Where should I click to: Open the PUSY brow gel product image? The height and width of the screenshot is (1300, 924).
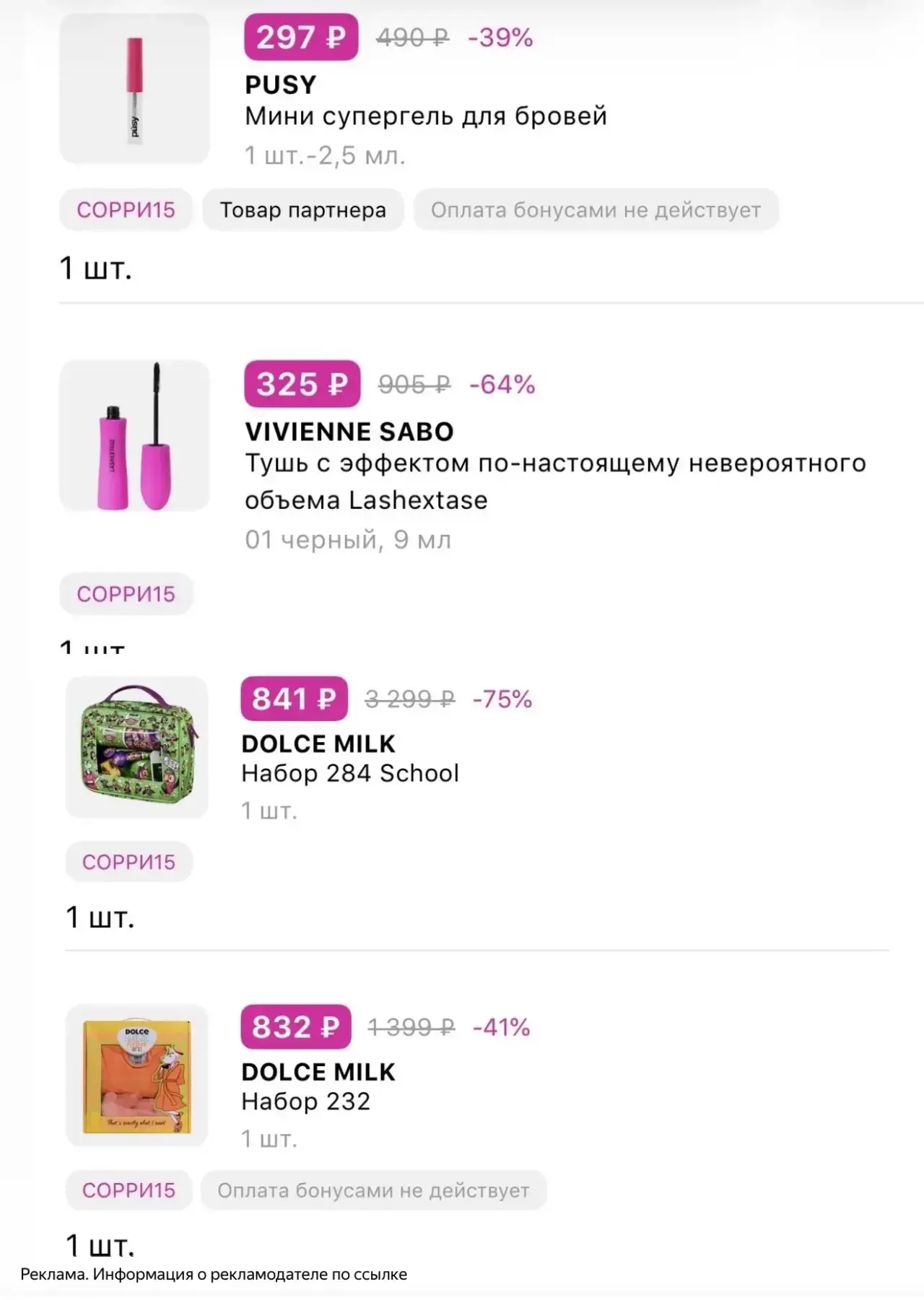coord(134,88)
